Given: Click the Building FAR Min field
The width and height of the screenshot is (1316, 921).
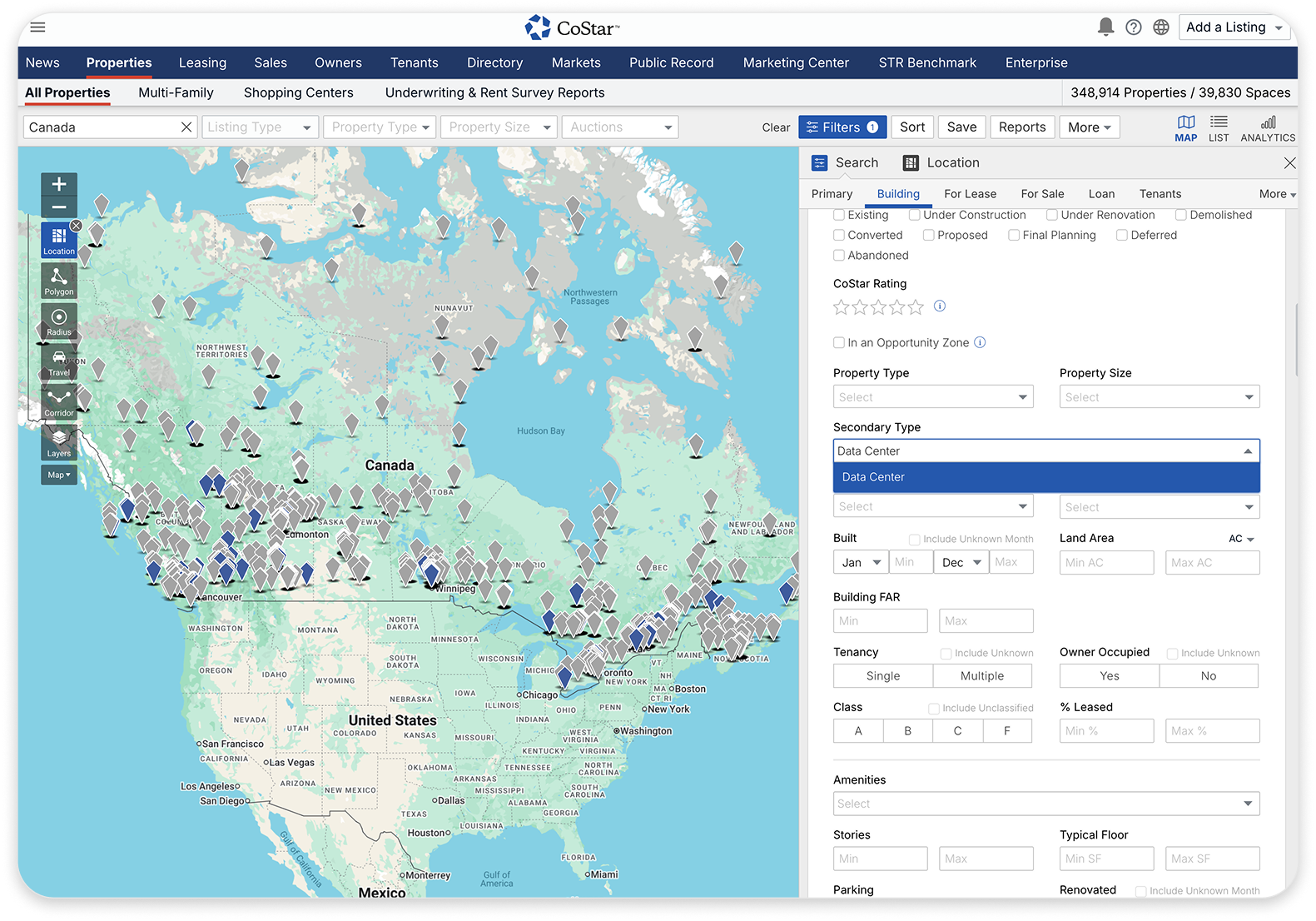Looking at the screenshot, I should 880,620.
